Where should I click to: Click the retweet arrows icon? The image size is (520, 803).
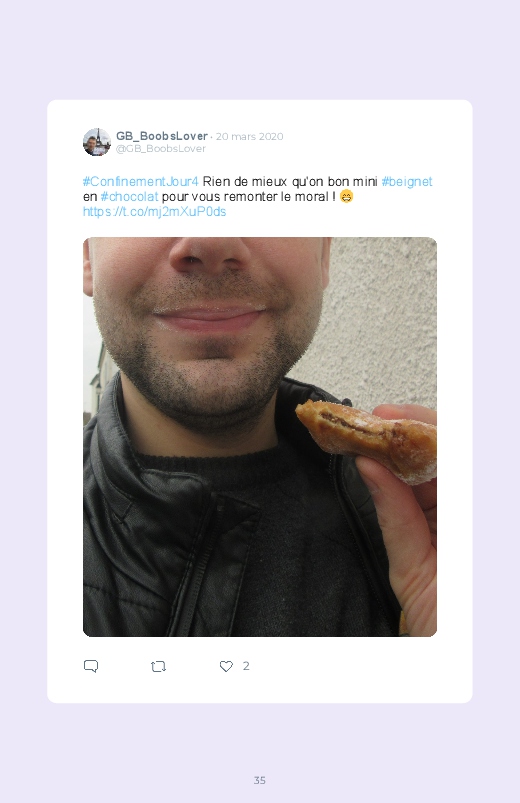click(158, 666)
